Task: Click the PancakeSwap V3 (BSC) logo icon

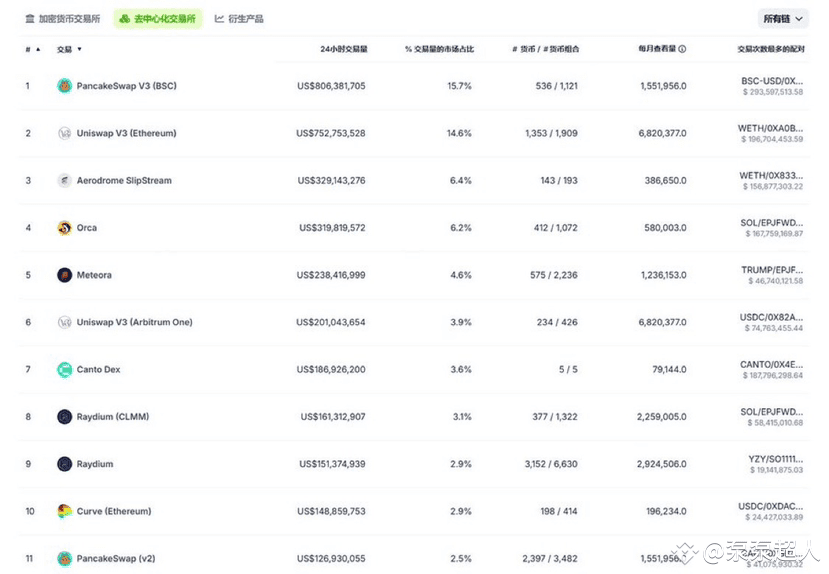Action: click(x=64, y=86)
